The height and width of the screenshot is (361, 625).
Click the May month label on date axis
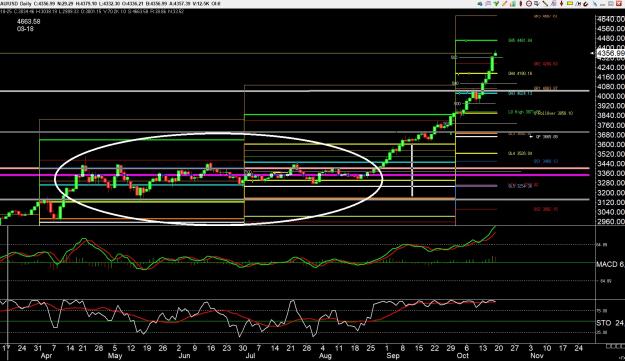[115, 355]
